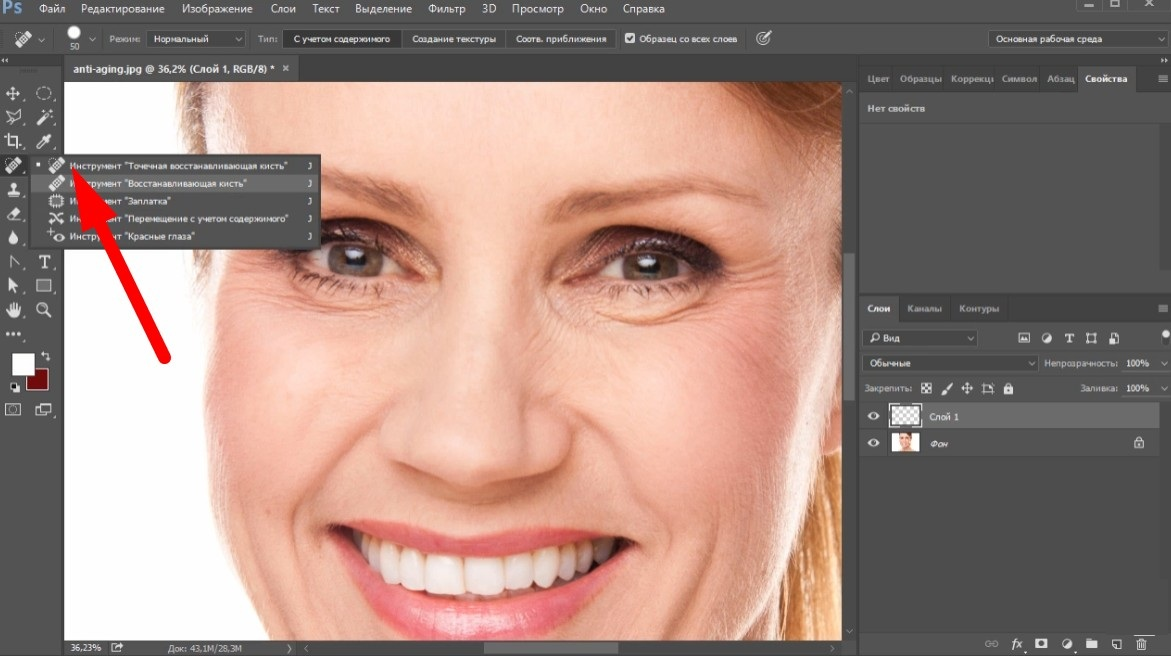This screenshot has width=1171, height=656.
Task: Open the 'Изображение' menu
Action: click(217, 9)
